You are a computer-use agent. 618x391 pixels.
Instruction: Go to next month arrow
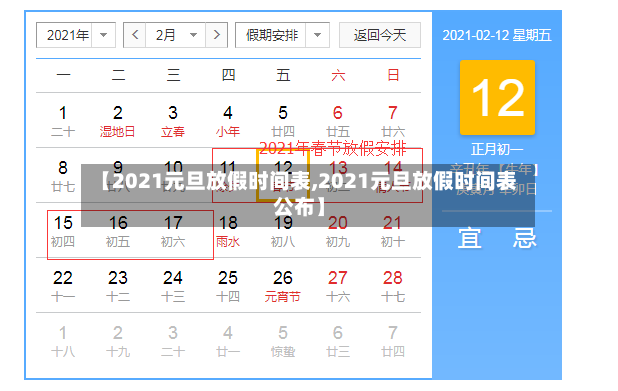(216, 35)
